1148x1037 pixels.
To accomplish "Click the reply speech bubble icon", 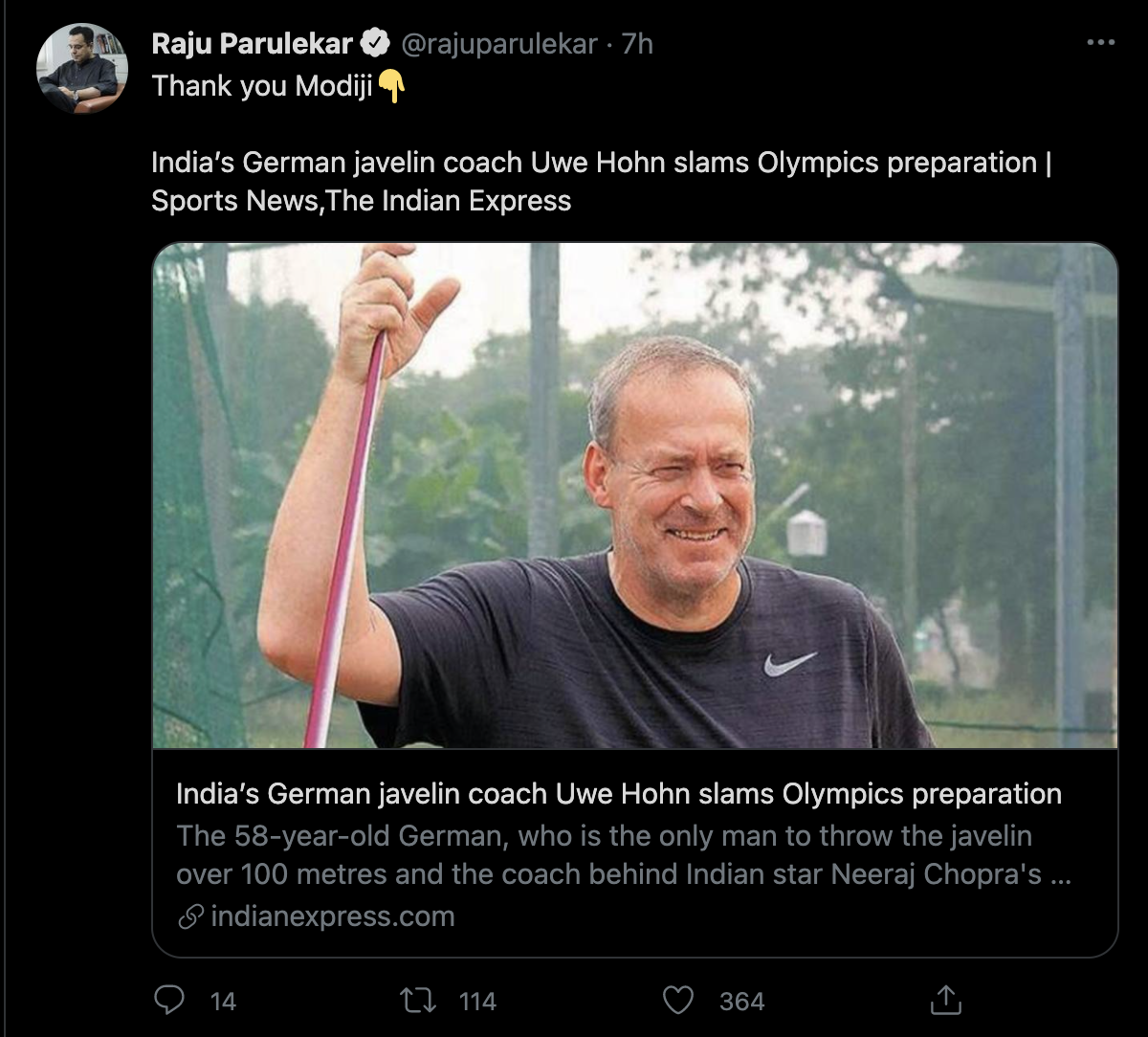I will (169, 1001).
